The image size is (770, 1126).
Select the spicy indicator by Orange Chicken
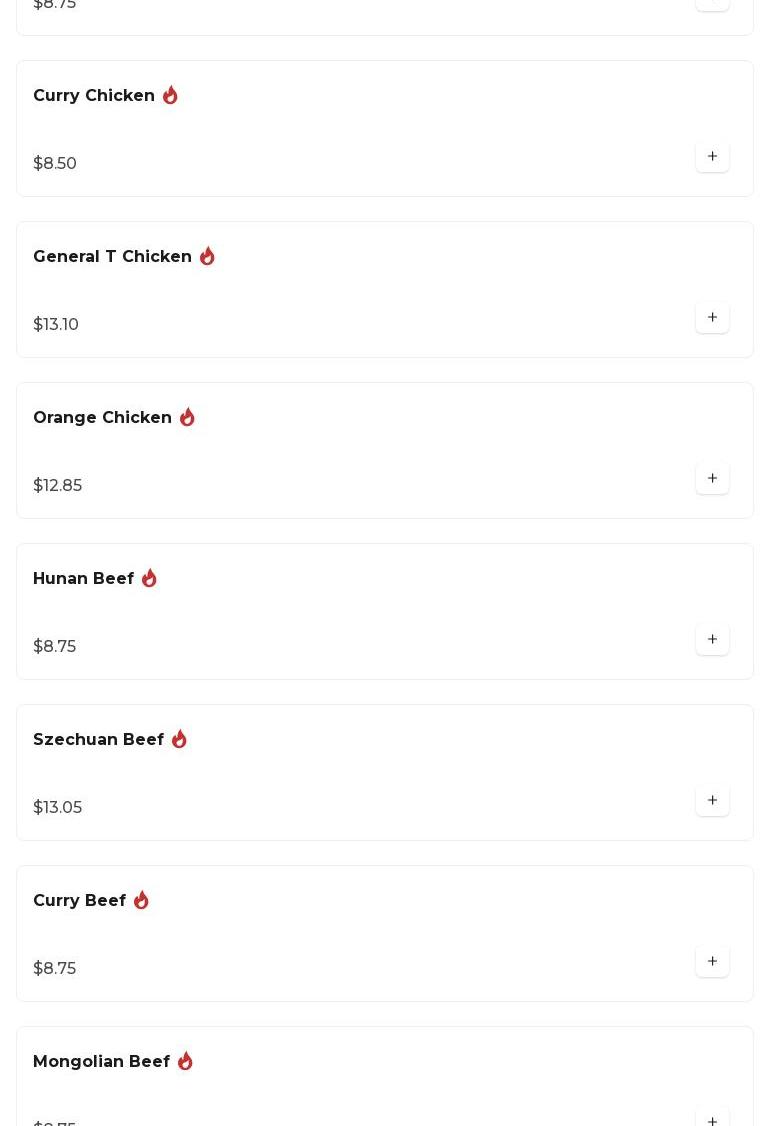coord(187,418)
